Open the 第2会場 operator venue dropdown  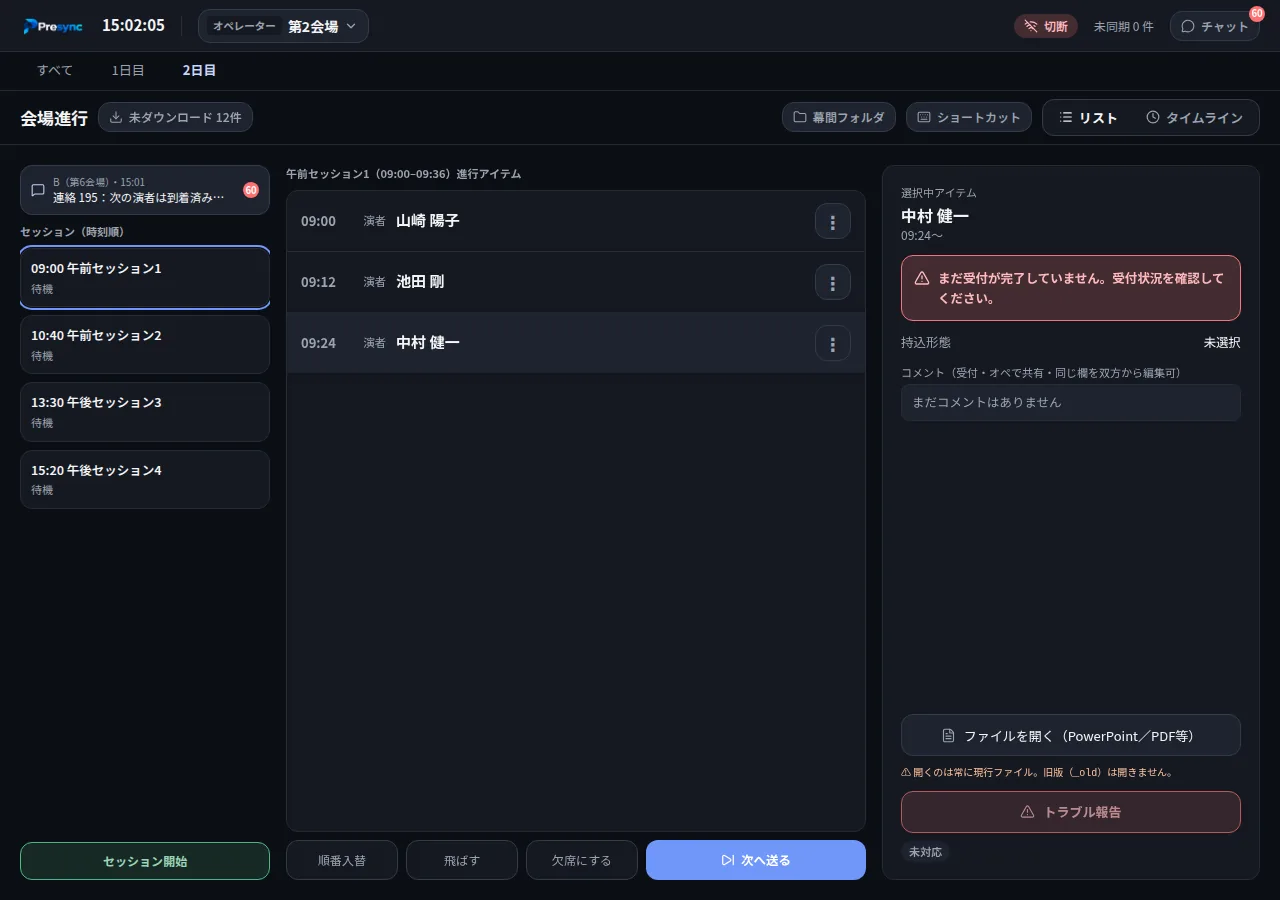(283, 26)
